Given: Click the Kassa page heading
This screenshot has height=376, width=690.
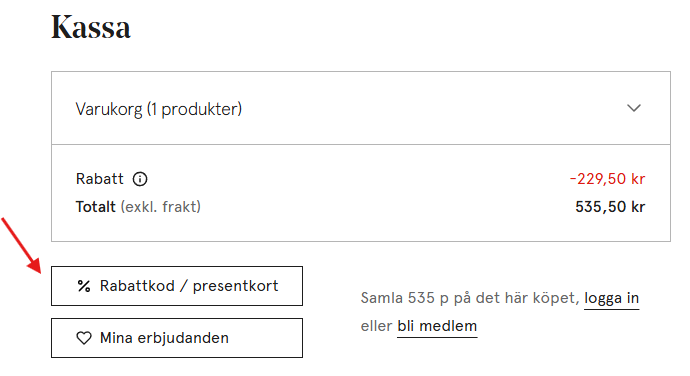Looking at the screenshot, I should 91,27.
